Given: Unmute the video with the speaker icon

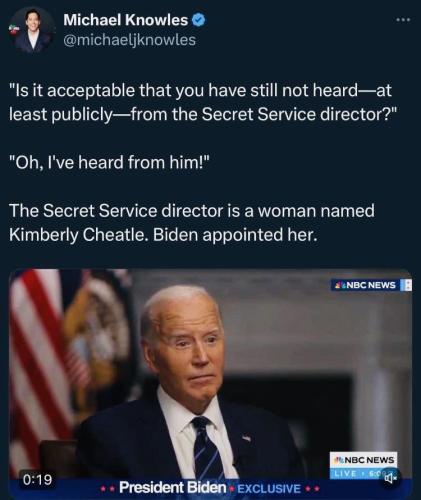Looking at the screenshot, I should (390, 478).
